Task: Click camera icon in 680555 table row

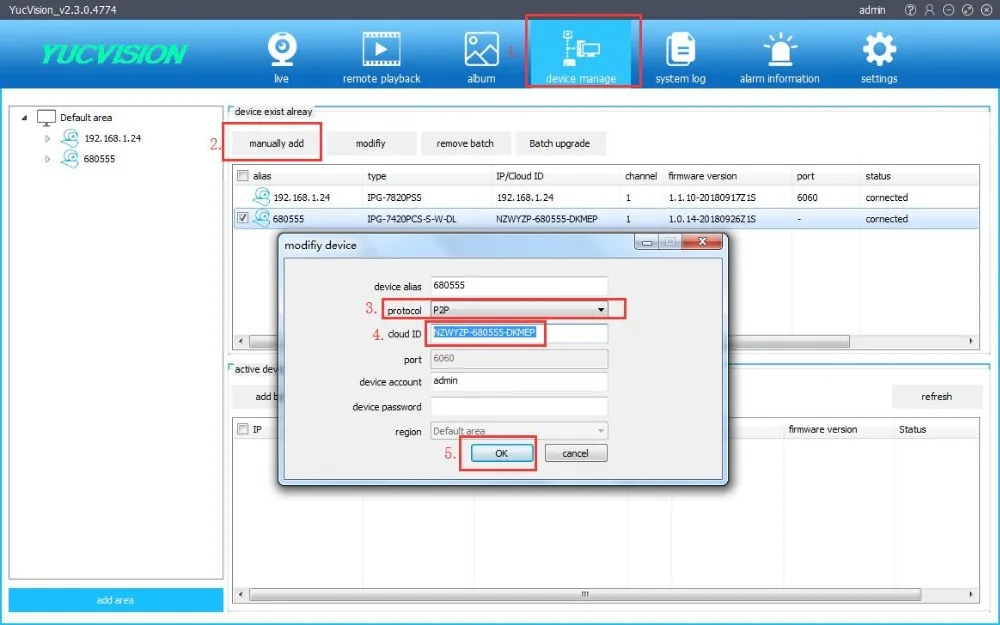Action: [261, 218]
